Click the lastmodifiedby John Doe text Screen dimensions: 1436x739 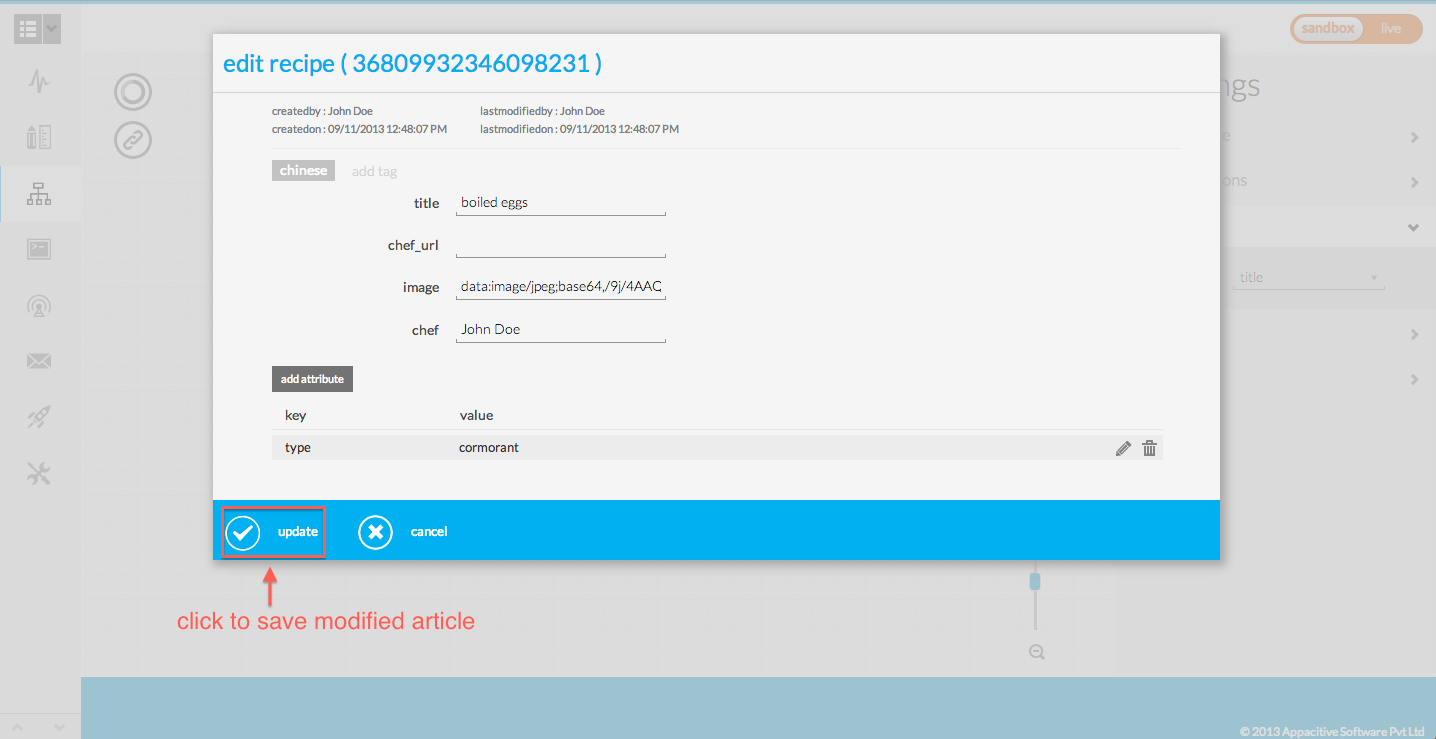point(542,111)
